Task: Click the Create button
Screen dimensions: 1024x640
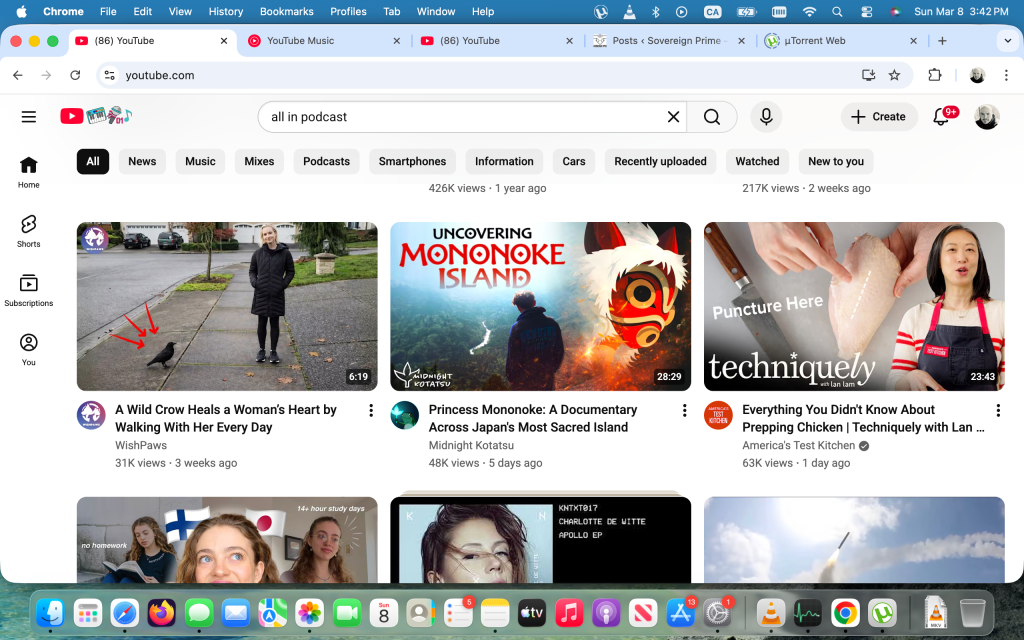Action: pyautogui.click(x=877, y=117)
